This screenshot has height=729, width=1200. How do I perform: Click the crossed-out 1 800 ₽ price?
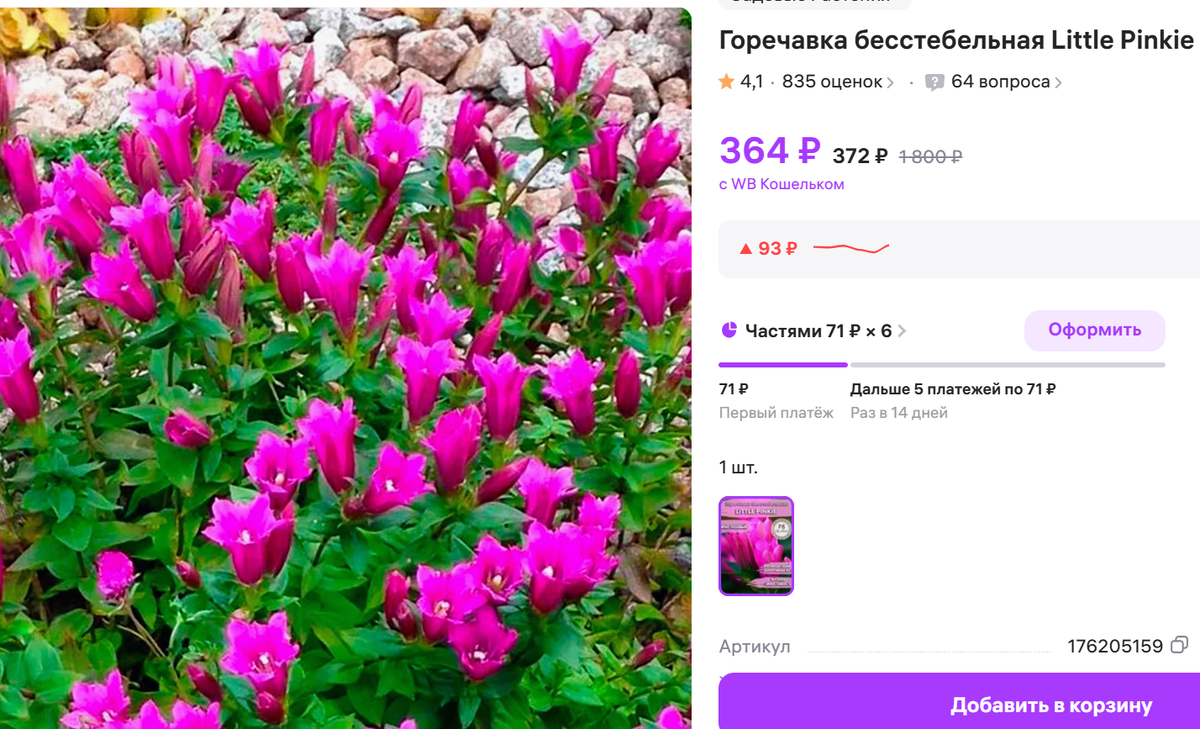pyautogui.click(x=930, y=156)
